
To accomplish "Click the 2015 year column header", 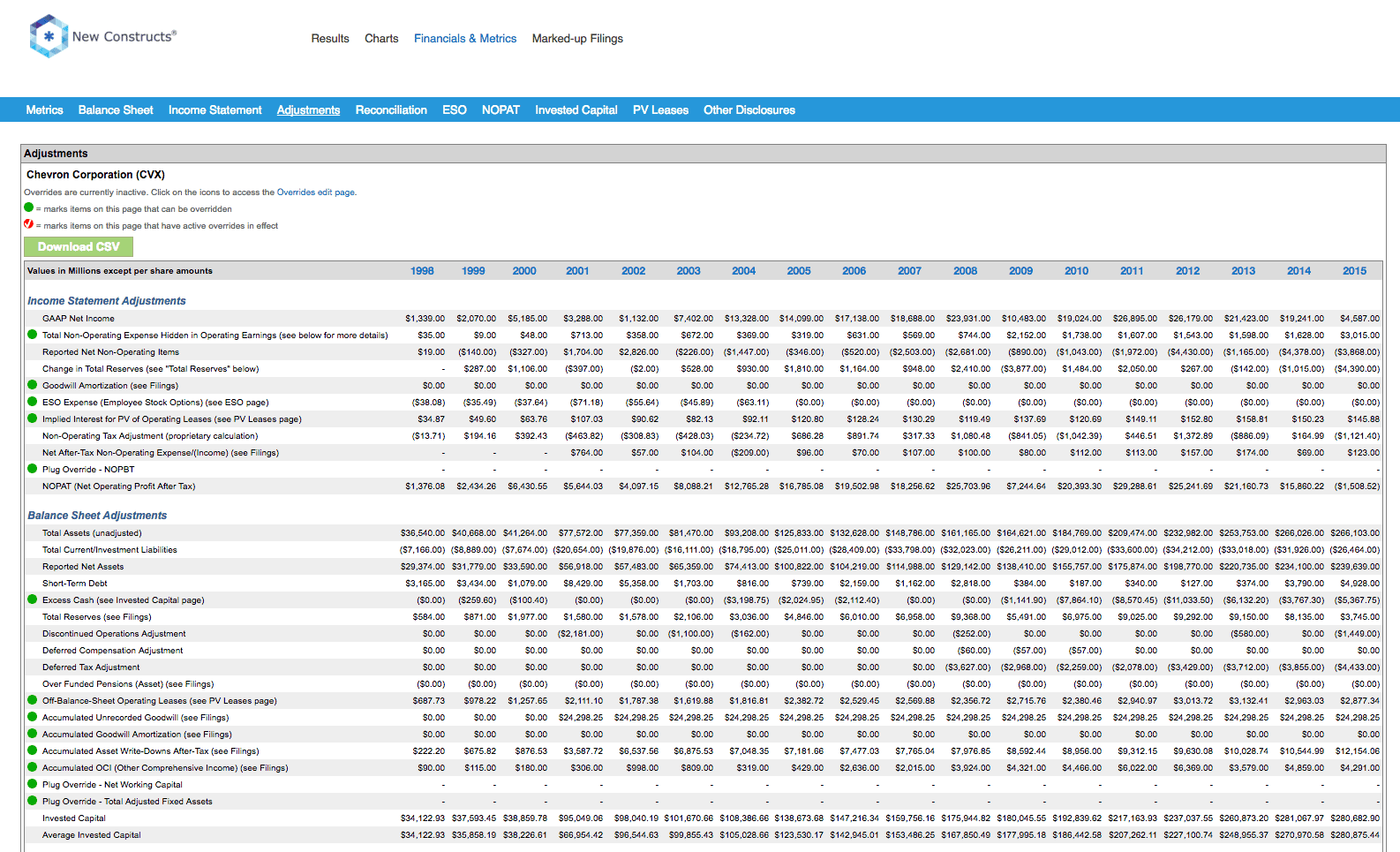I will coord(1354,271).
